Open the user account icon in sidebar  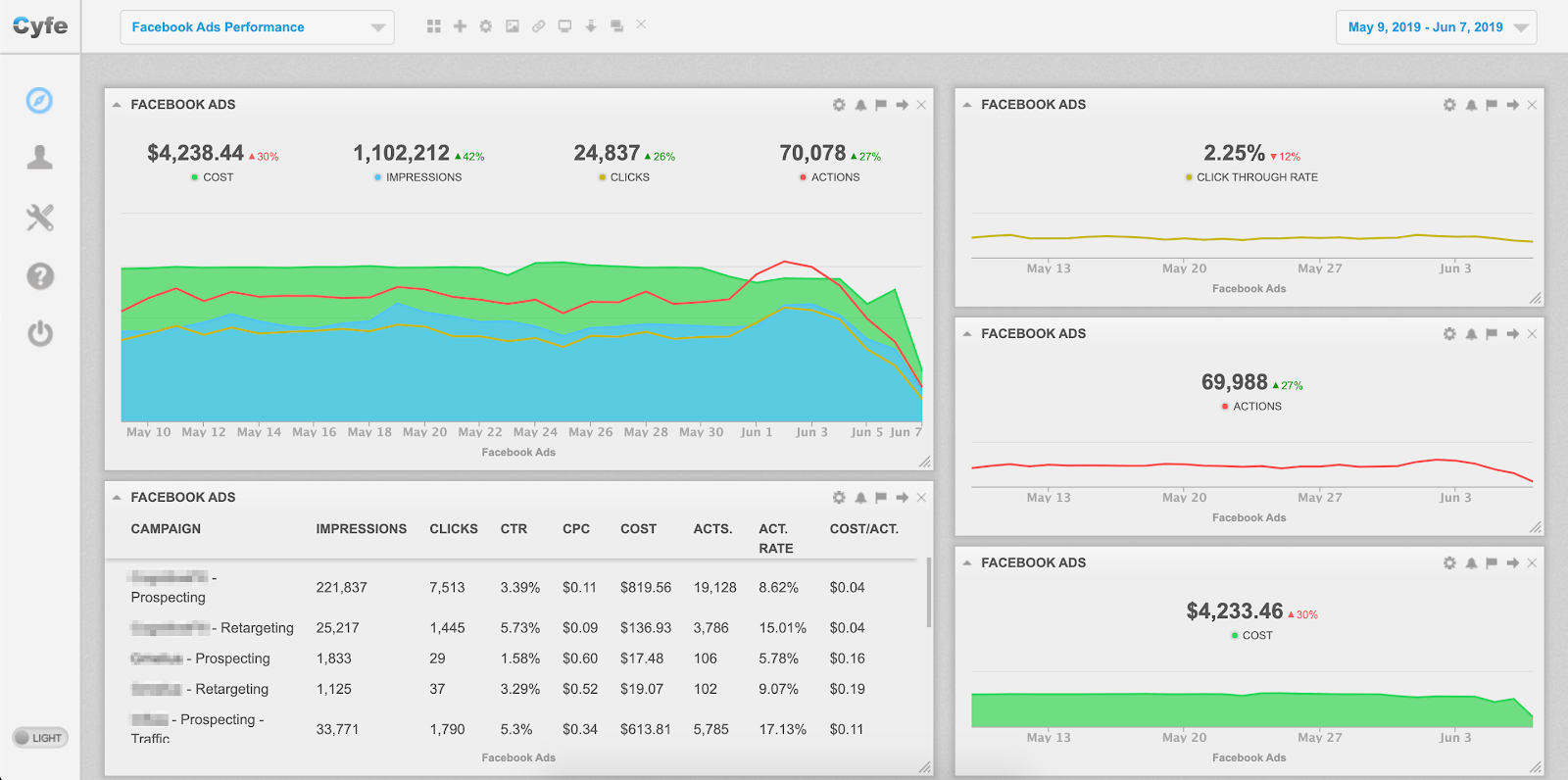tap(39, 157)
